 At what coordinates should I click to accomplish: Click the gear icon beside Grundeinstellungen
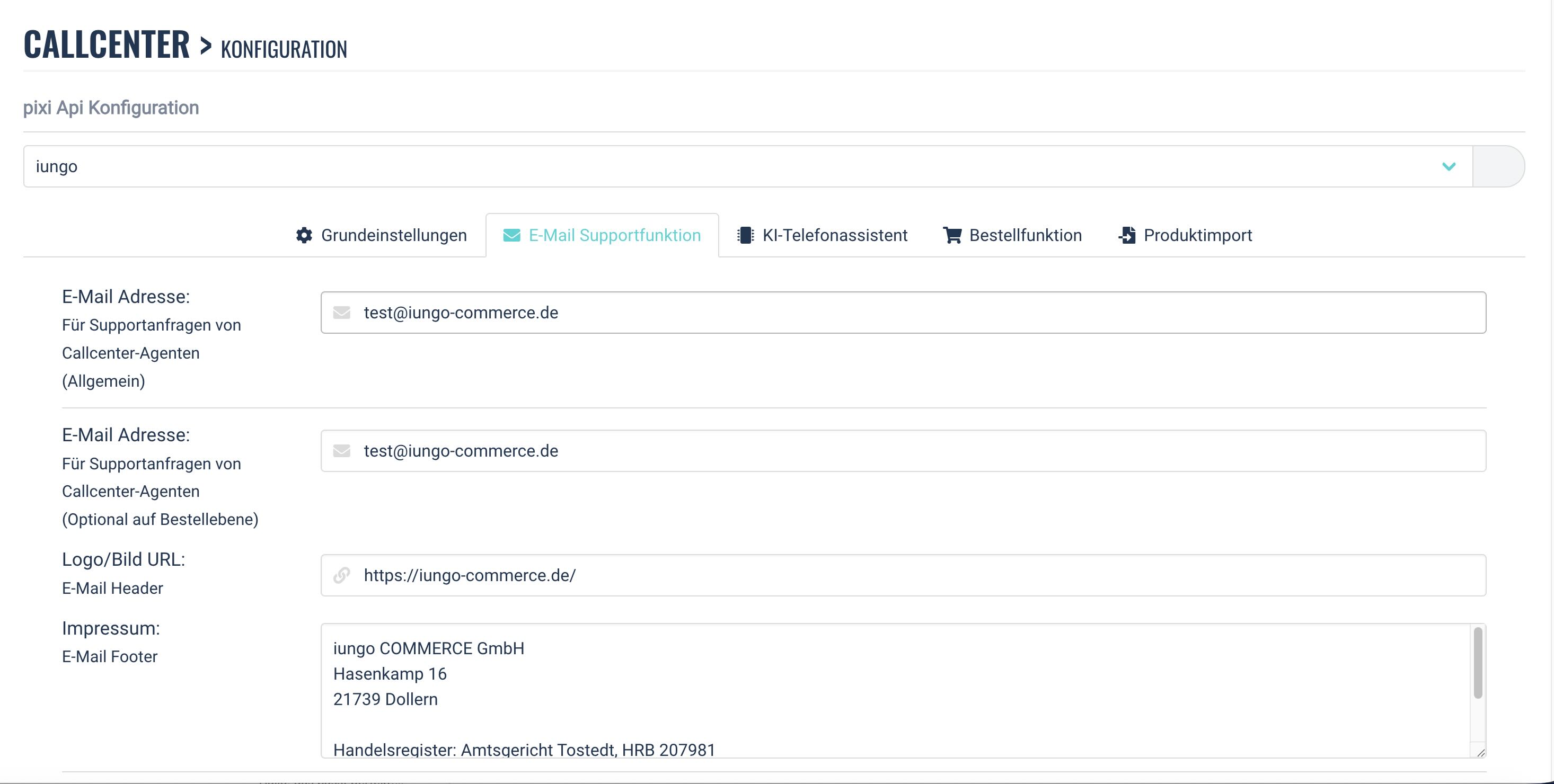click(x=304, y=235)
